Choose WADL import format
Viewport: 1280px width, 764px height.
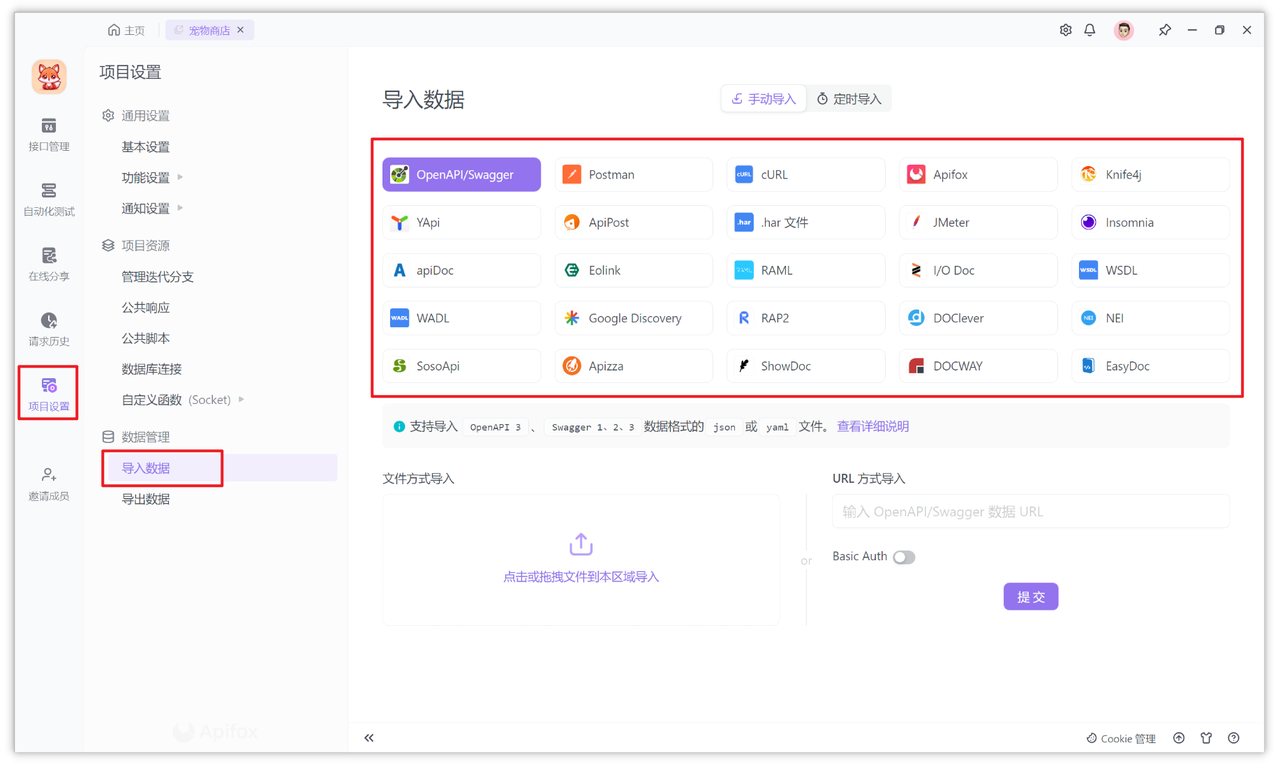coord(461,318)
